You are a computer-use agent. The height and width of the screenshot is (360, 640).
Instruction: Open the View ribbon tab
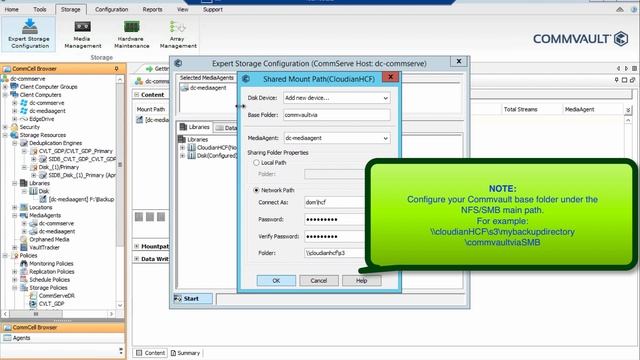click(x=182, y=9)
